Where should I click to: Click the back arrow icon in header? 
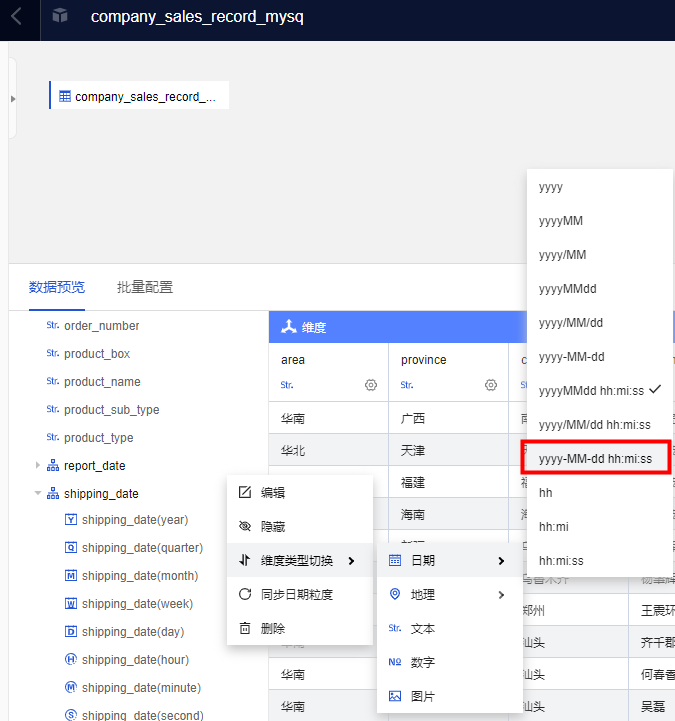point(17,17)
